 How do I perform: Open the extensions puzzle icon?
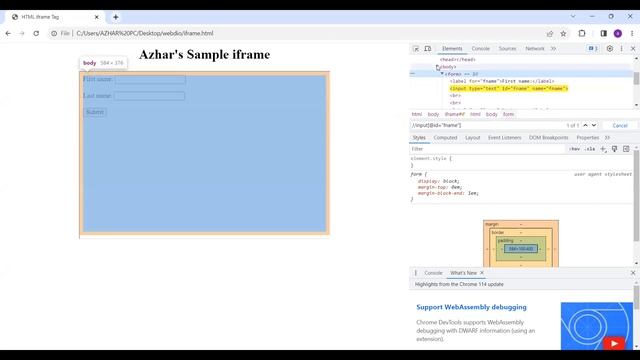pyautogui.click(x=582, y=33)
